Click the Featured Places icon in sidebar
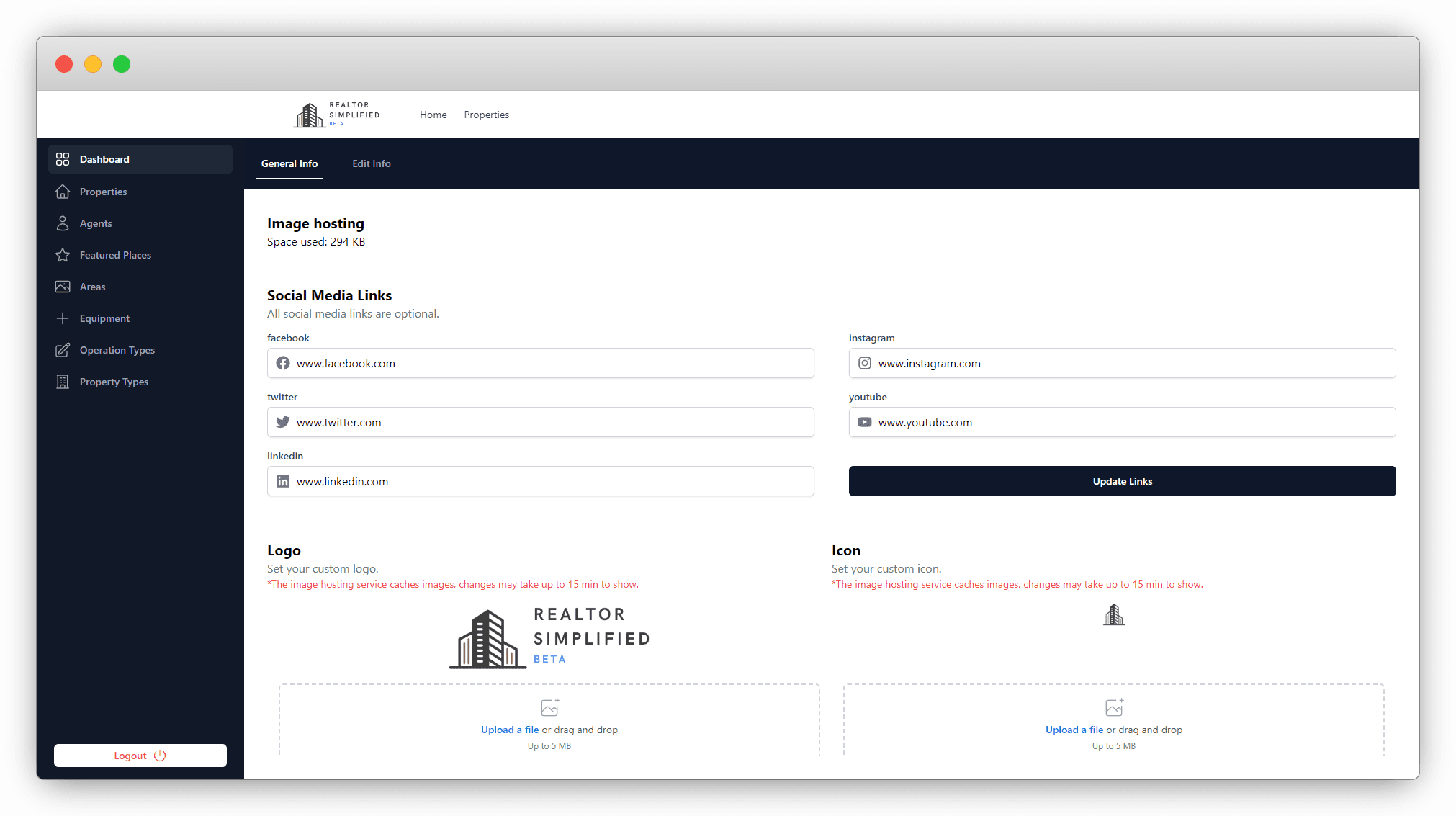 [63, 254]
